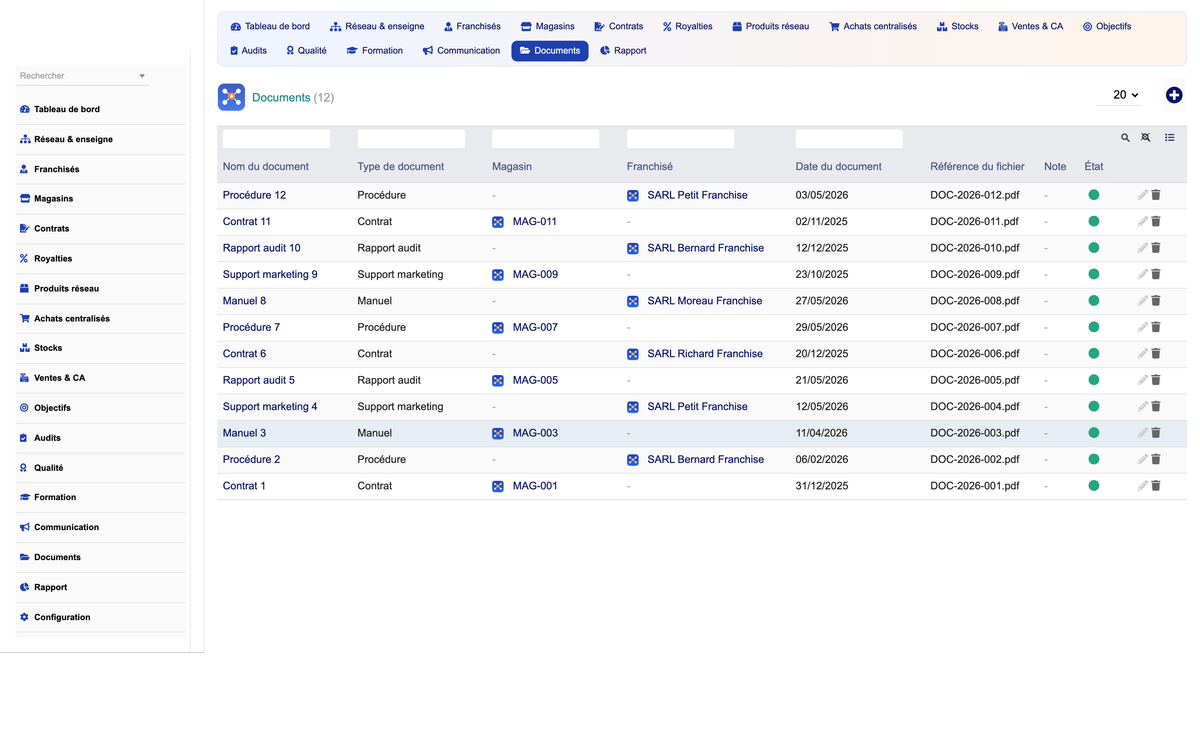Screen dimensions: 1200x743
Task: Click the Magasin filter input field
Action: [546, 139]
